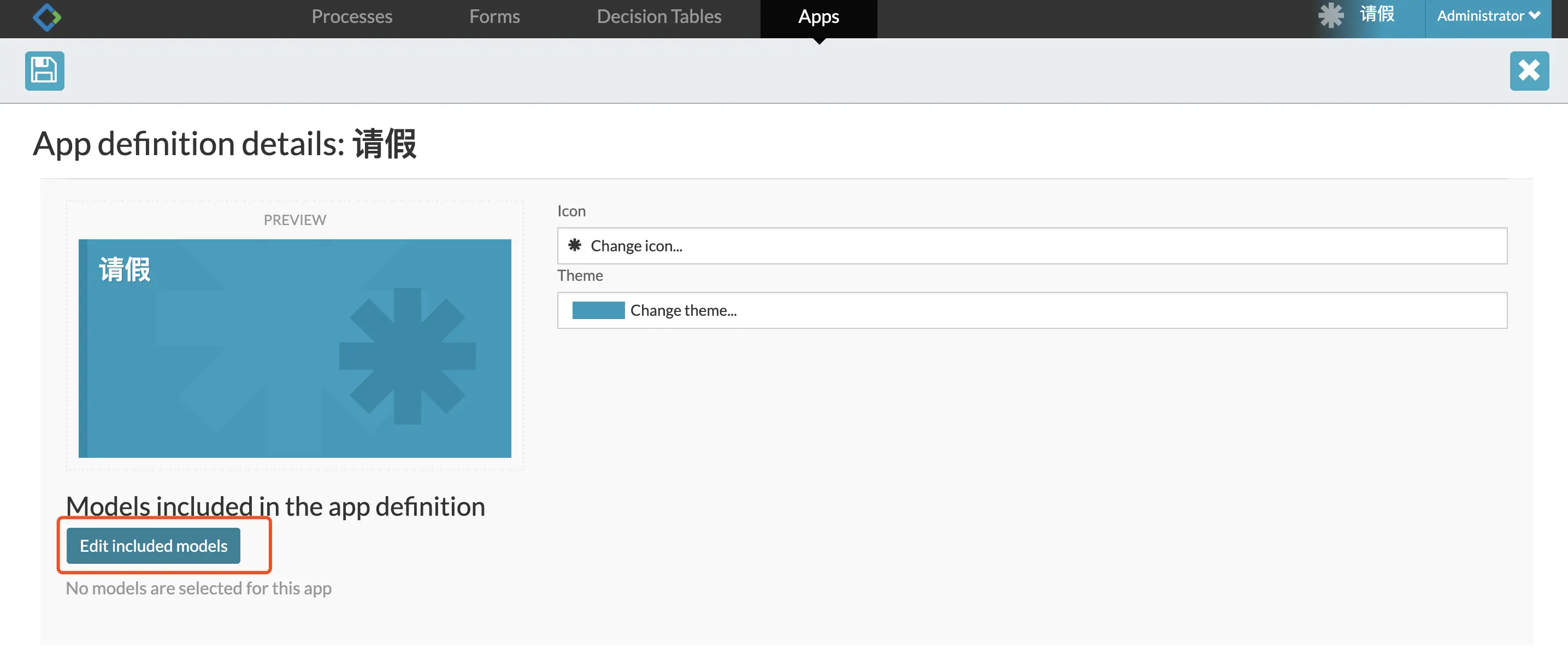Click the small asterisk icon beside Change icon
This screenshot has width=1568, height=672.
pos(574,245)
